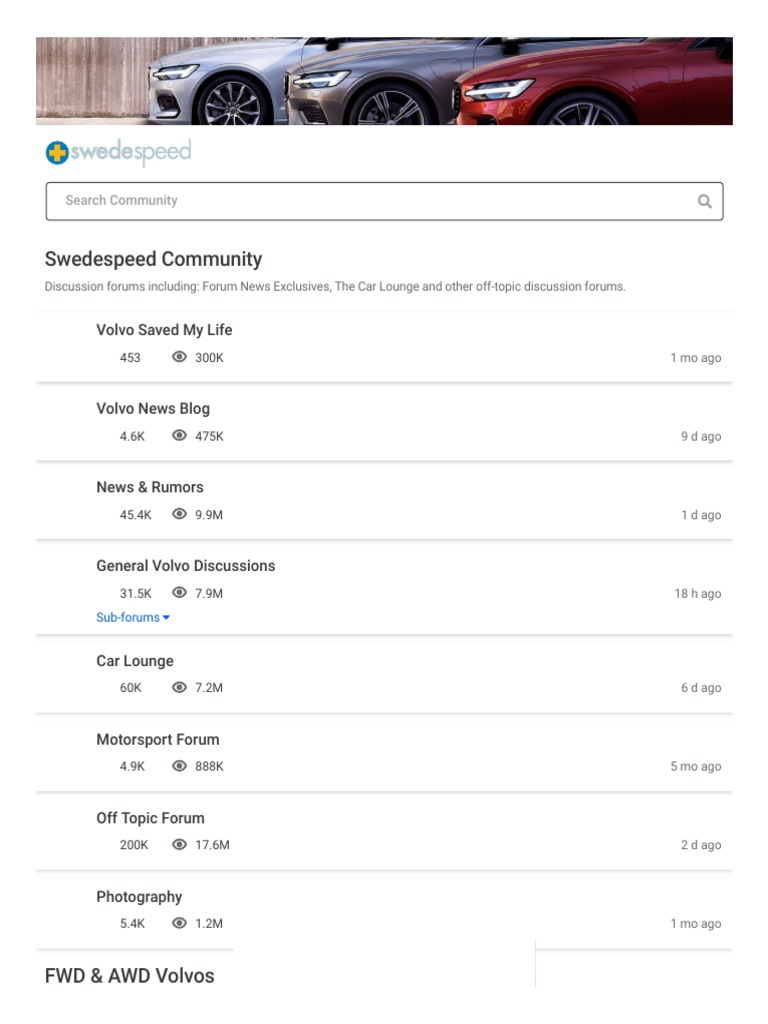
Task: Click views eye icon for Car Lounge
Action: 180,688
